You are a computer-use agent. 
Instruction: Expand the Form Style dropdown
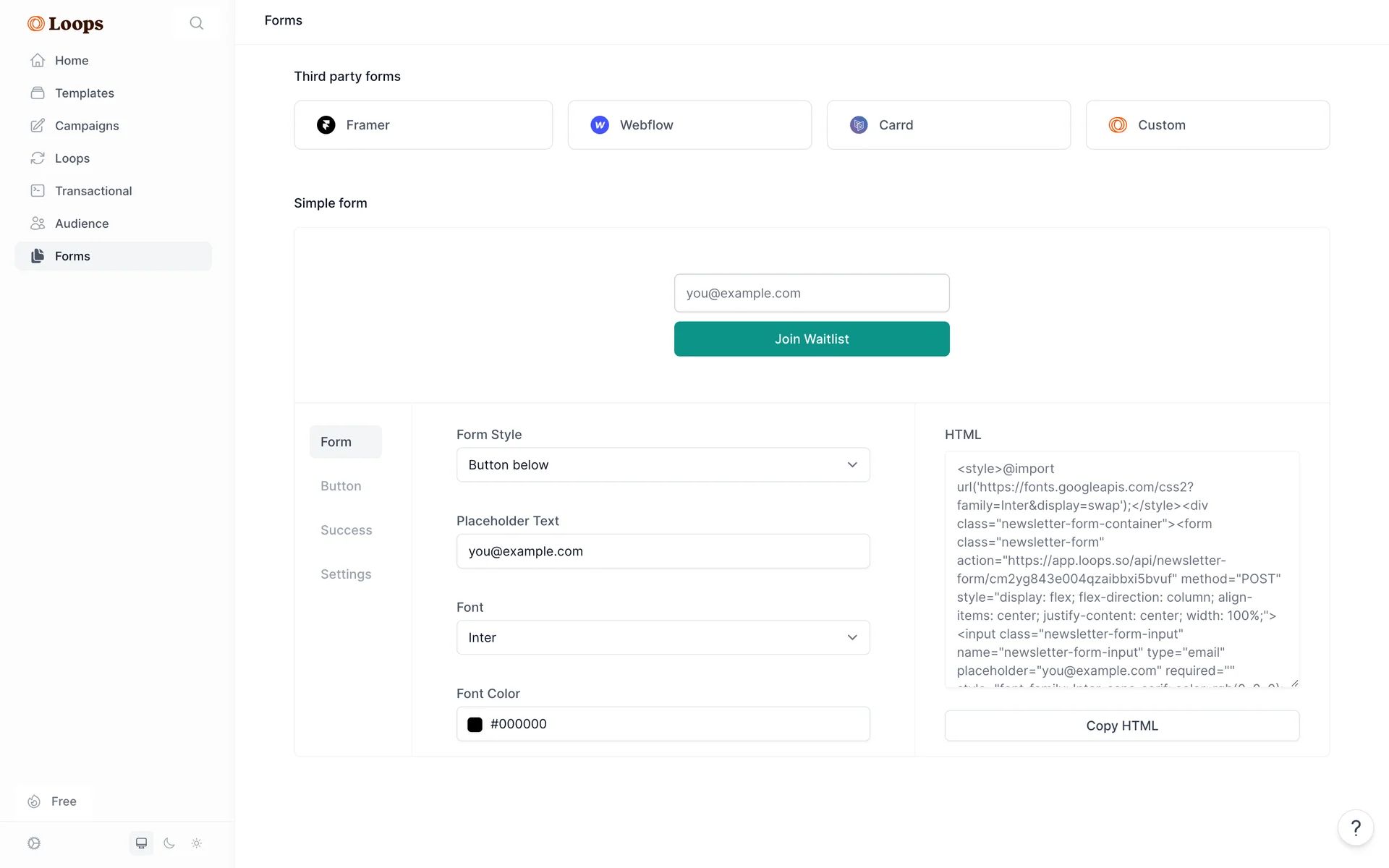click(x=663, y=465)
